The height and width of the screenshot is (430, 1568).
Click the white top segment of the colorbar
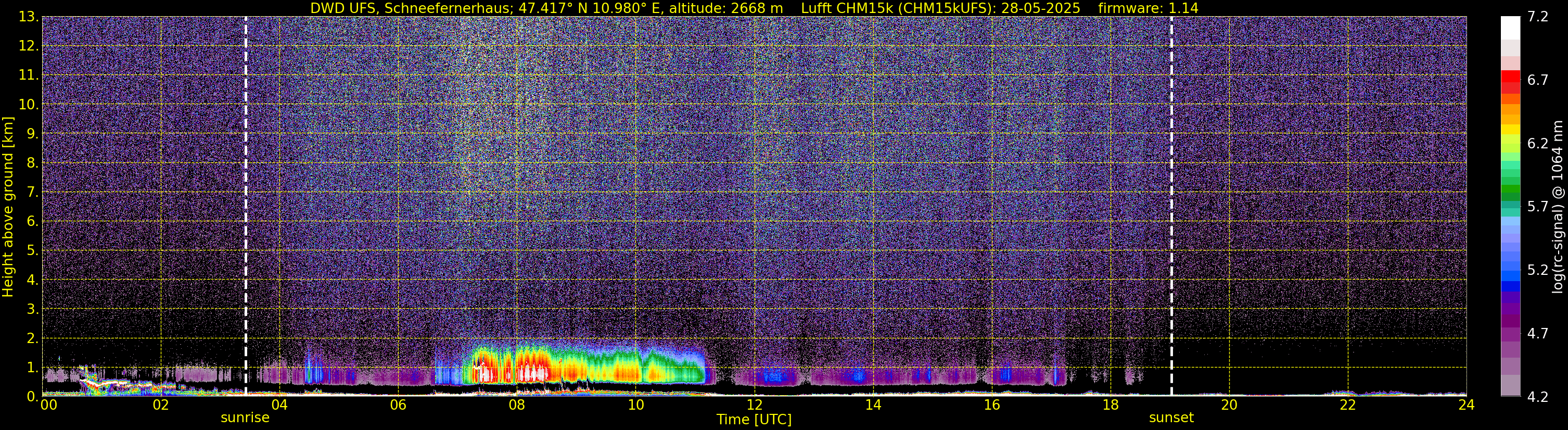1510,28
